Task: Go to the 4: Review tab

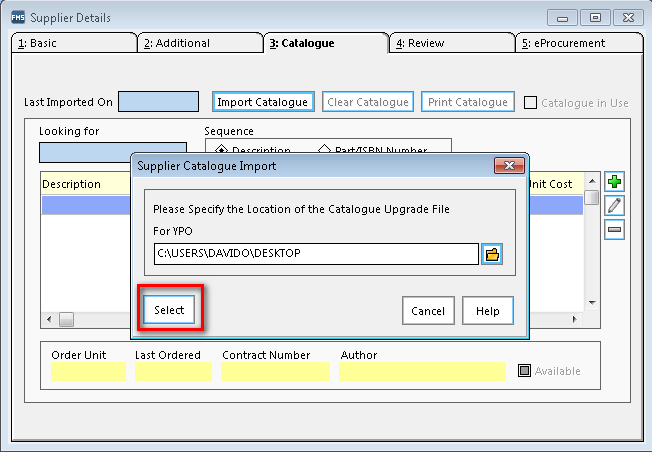Action: click(452, 43)
